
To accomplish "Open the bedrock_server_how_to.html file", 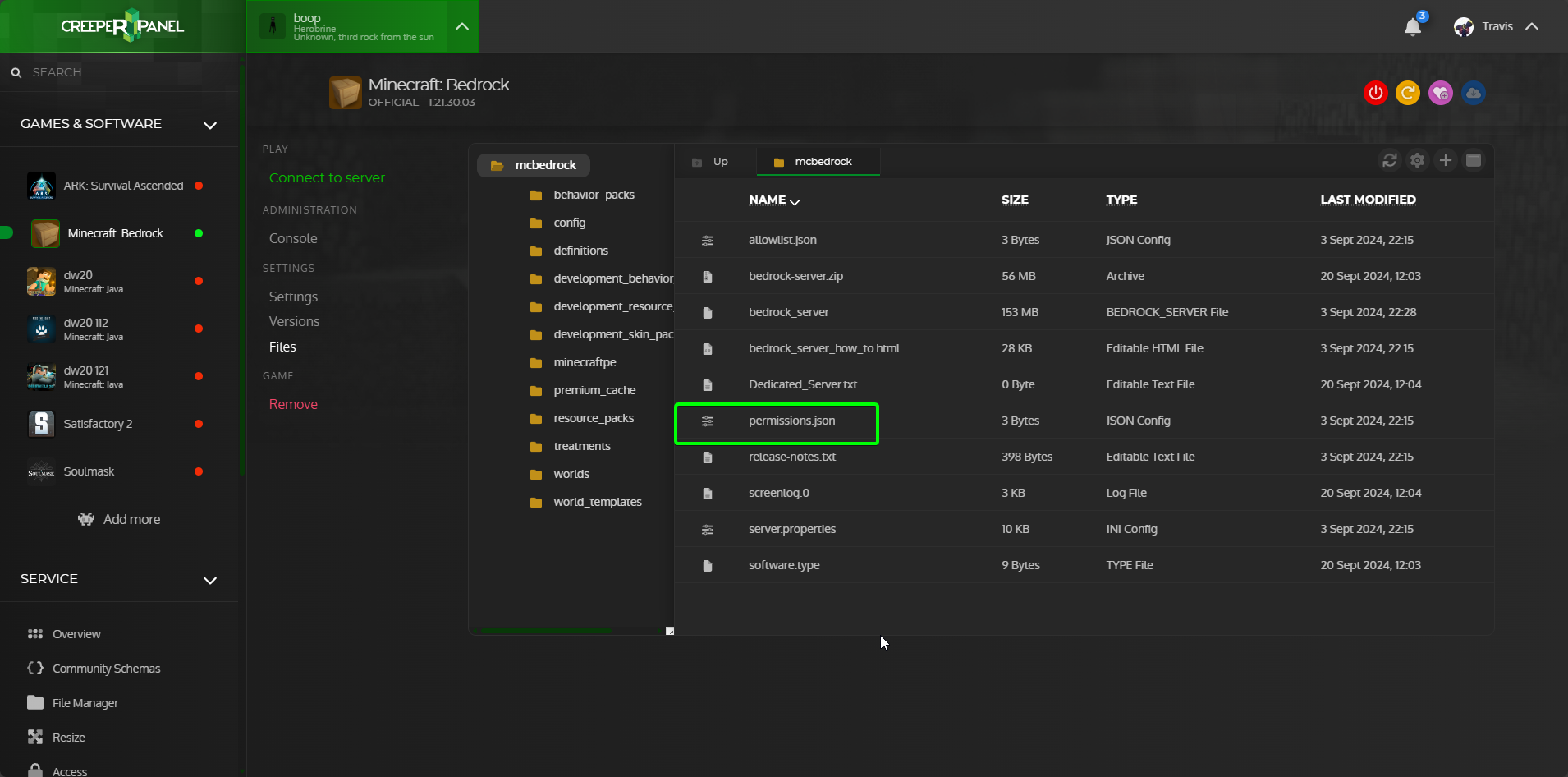I will coord(824,348).
